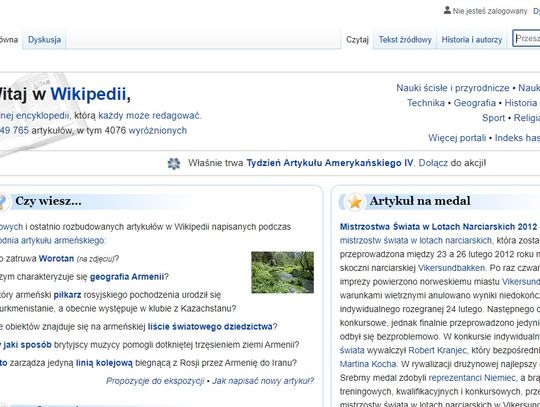Open the wyróżnionych articles link
Viewport: 540px width, 407px height.
(x=157, y=131)
